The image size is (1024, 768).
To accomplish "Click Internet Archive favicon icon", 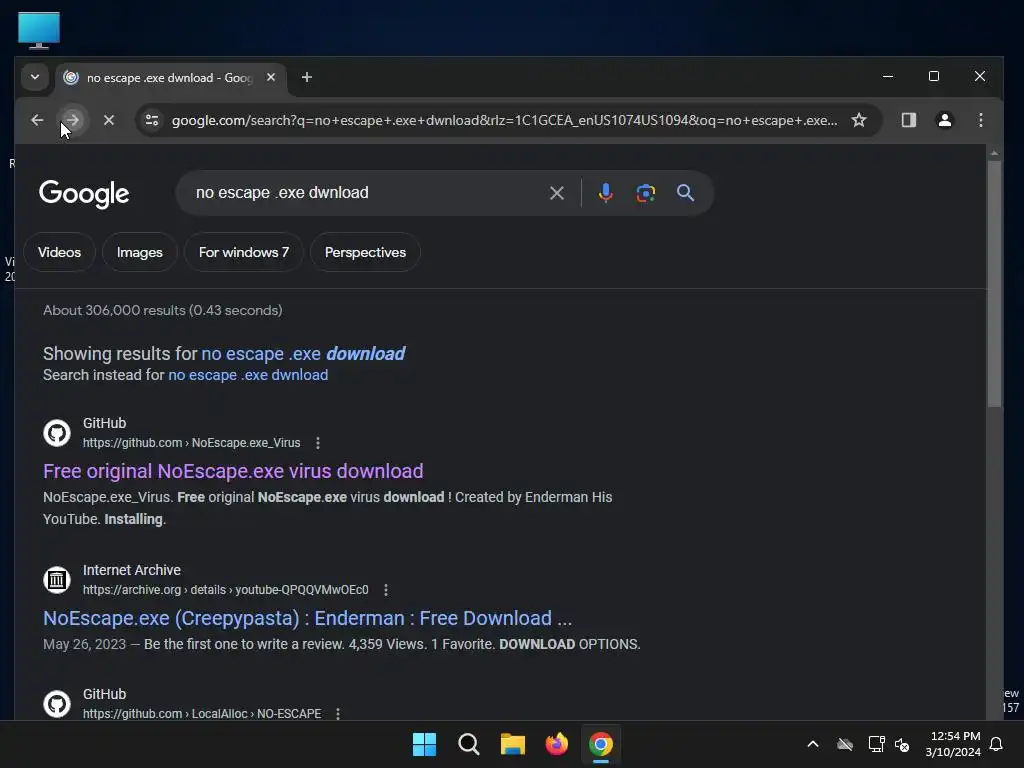I will tap(57, 580).
